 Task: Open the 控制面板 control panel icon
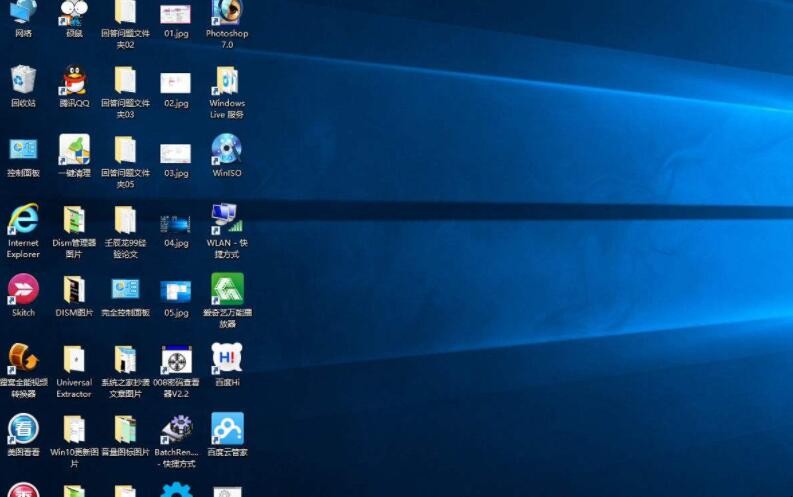pyautogui.click(x=23, y=149)
